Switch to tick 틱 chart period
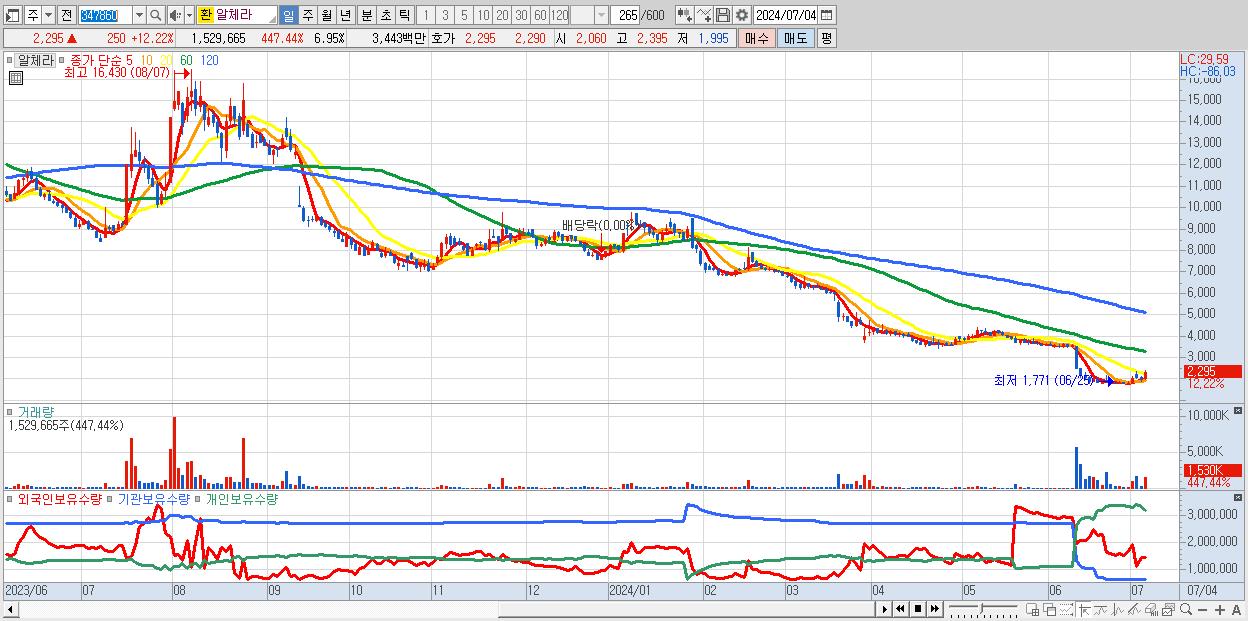The width and height of the screenshot is (1248, 621). click(x=404, y=15)
